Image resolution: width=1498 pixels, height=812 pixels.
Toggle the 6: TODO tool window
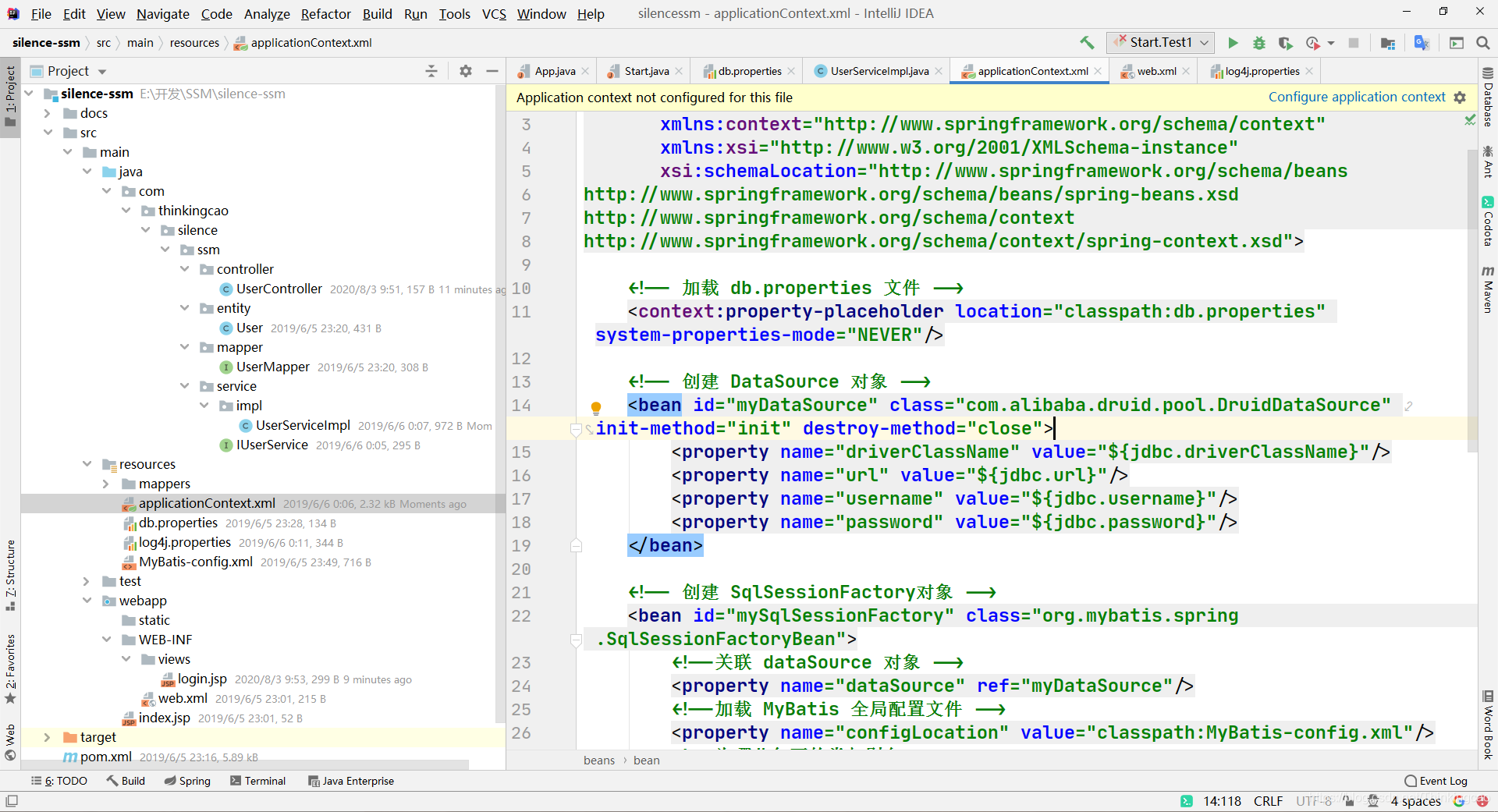pos(59,781)
